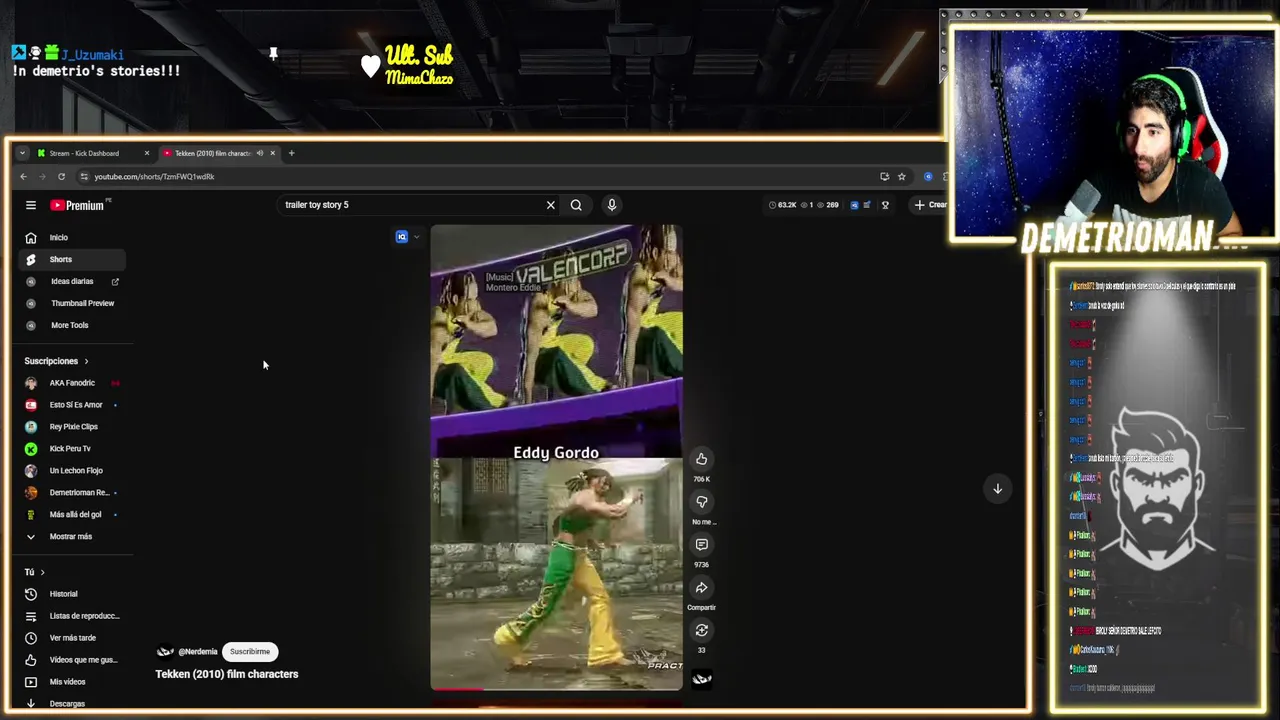Viewport: 1280px width, 720px height.
Task: Bookmark this page with the star
Action: click(901, 177)
